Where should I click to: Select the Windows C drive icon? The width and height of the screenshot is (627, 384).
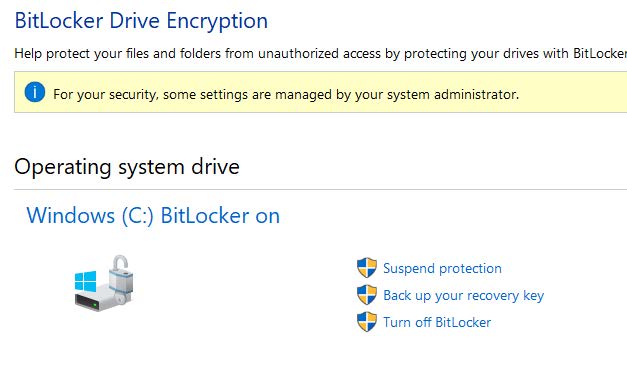pyautogui.click(x=104, y=283)
